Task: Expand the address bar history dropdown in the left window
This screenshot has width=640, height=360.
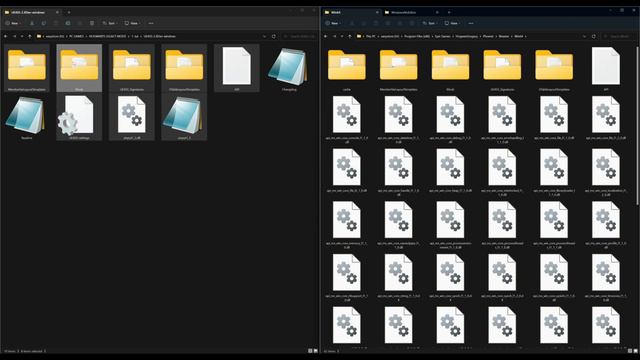Action: coord(264,36)
